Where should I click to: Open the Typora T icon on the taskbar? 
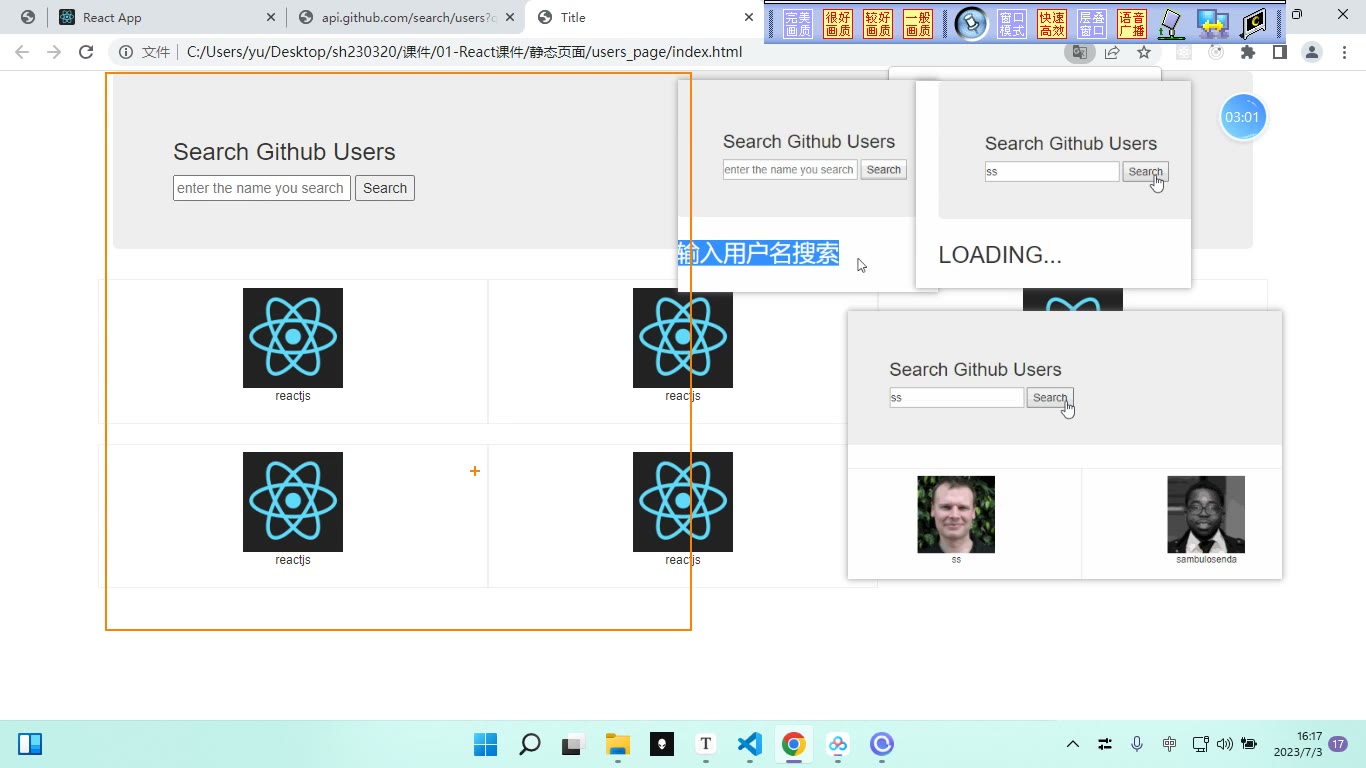click(706, 744)
